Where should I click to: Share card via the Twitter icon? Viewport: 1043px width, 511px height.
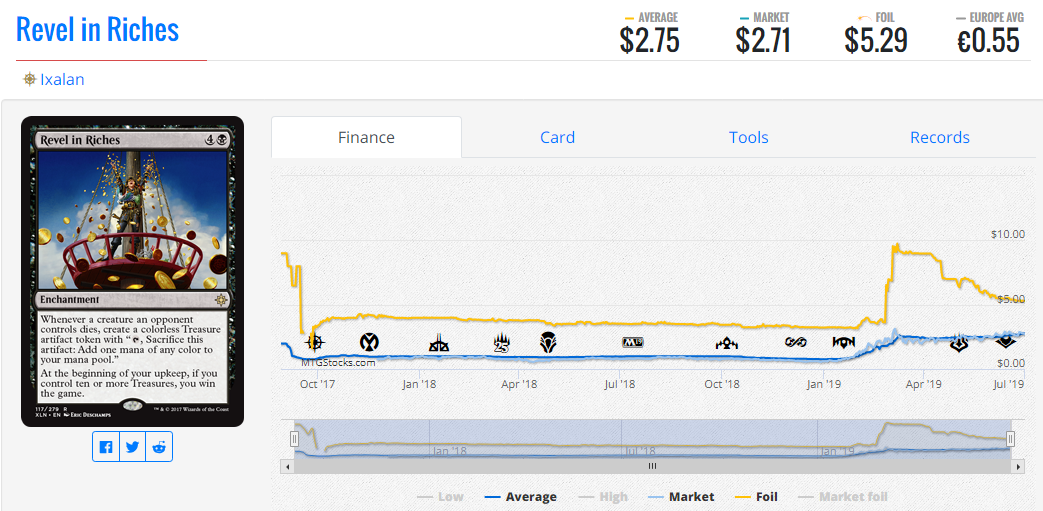[x=132, y=447]
